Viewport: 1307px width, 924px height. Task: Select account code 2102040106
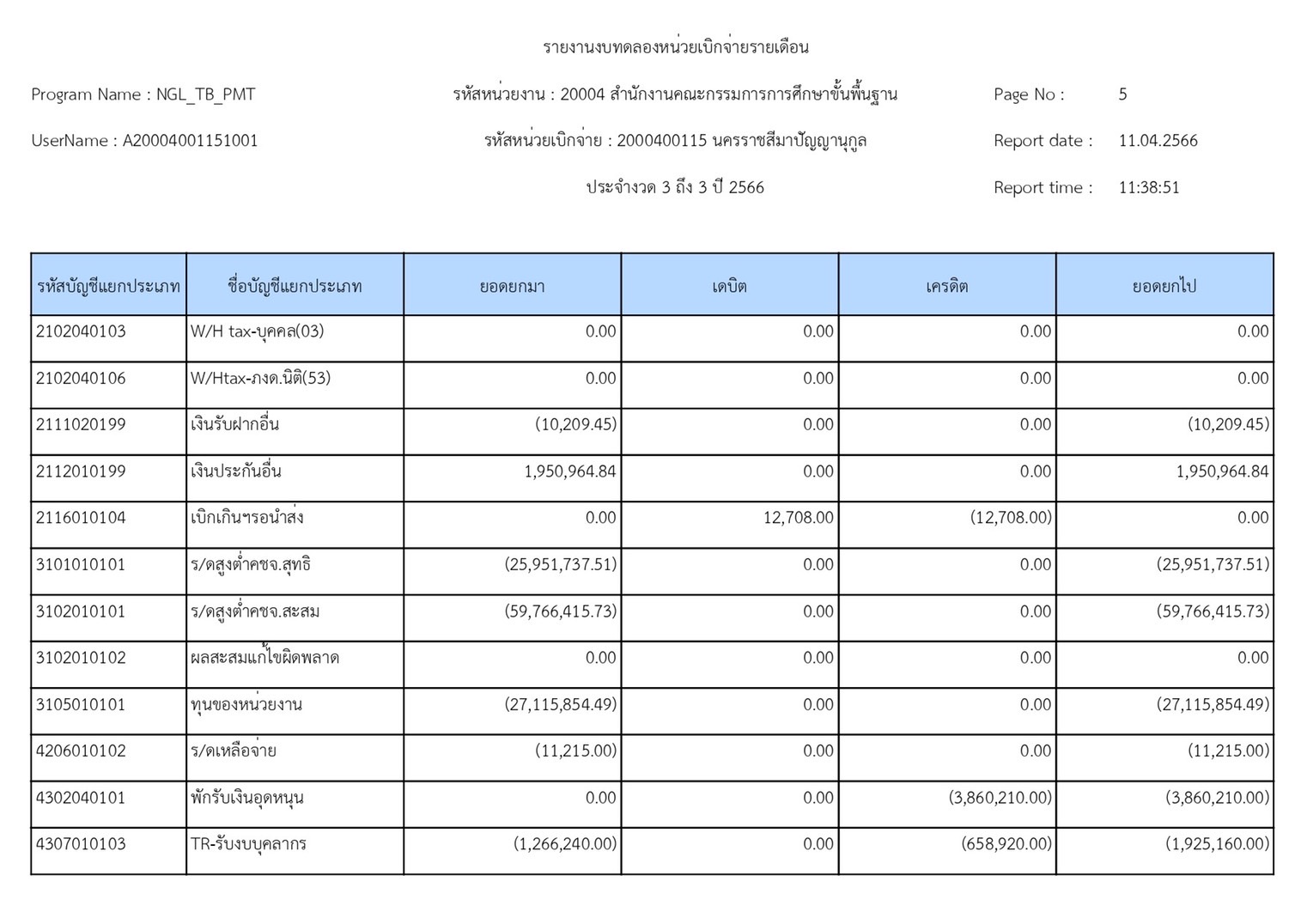(81, 378)
